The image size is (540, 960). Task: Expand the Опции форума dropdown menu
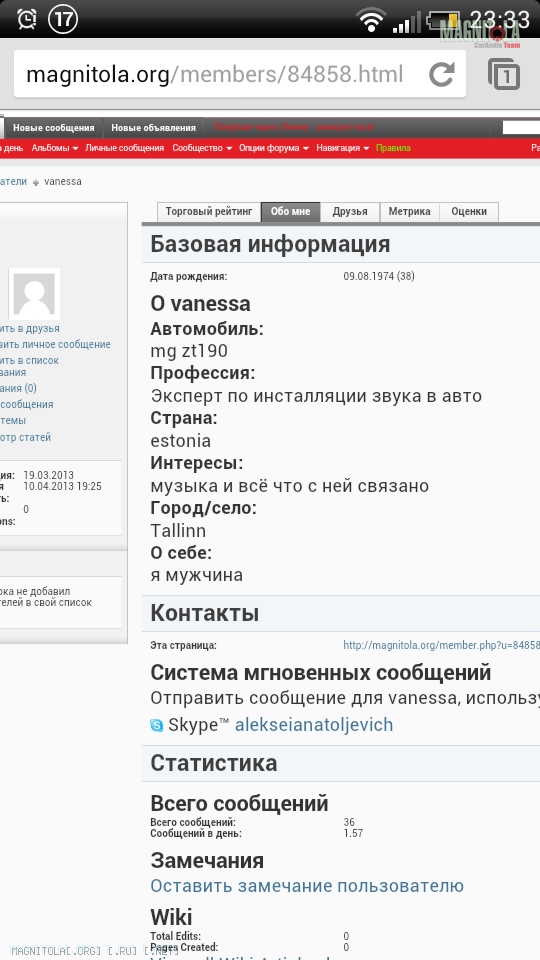[274, 148]
